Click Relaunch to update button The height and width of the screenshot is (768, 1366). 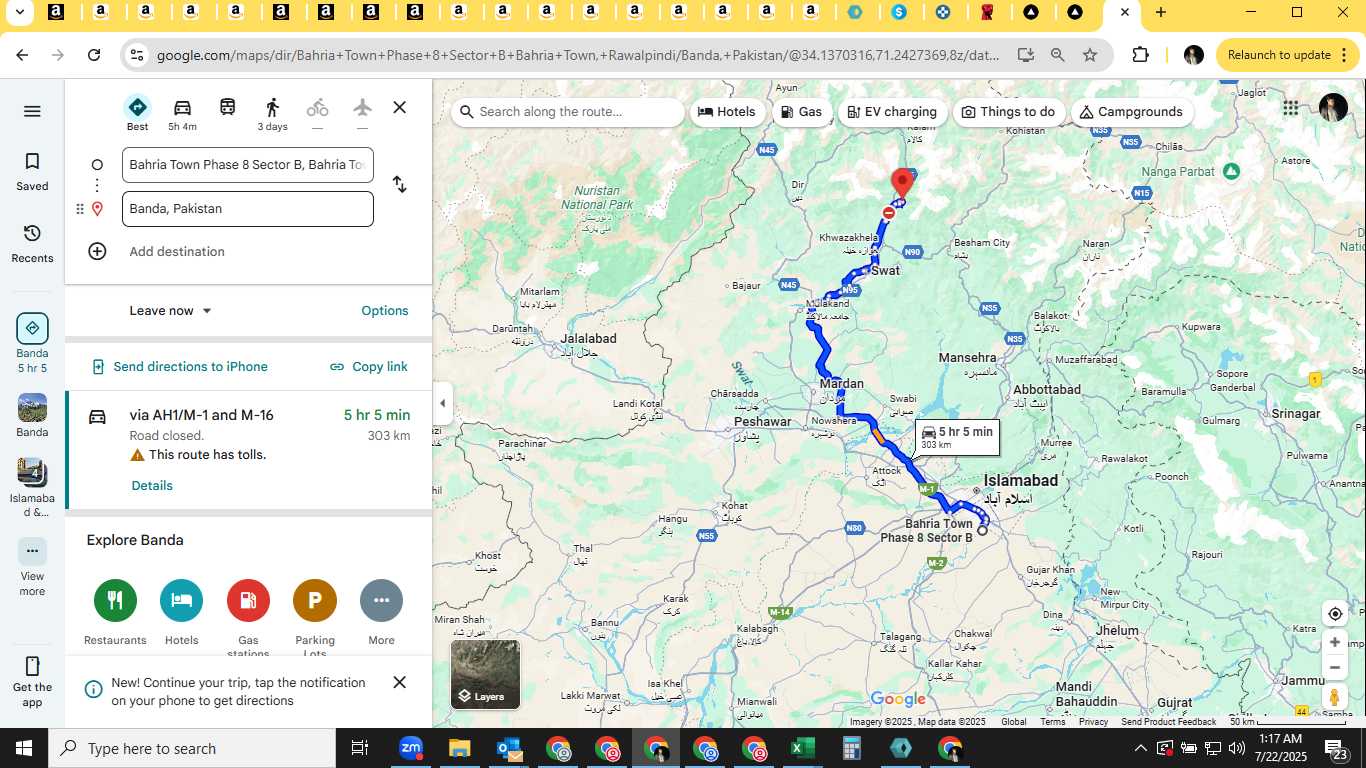tap(1289, 55)
